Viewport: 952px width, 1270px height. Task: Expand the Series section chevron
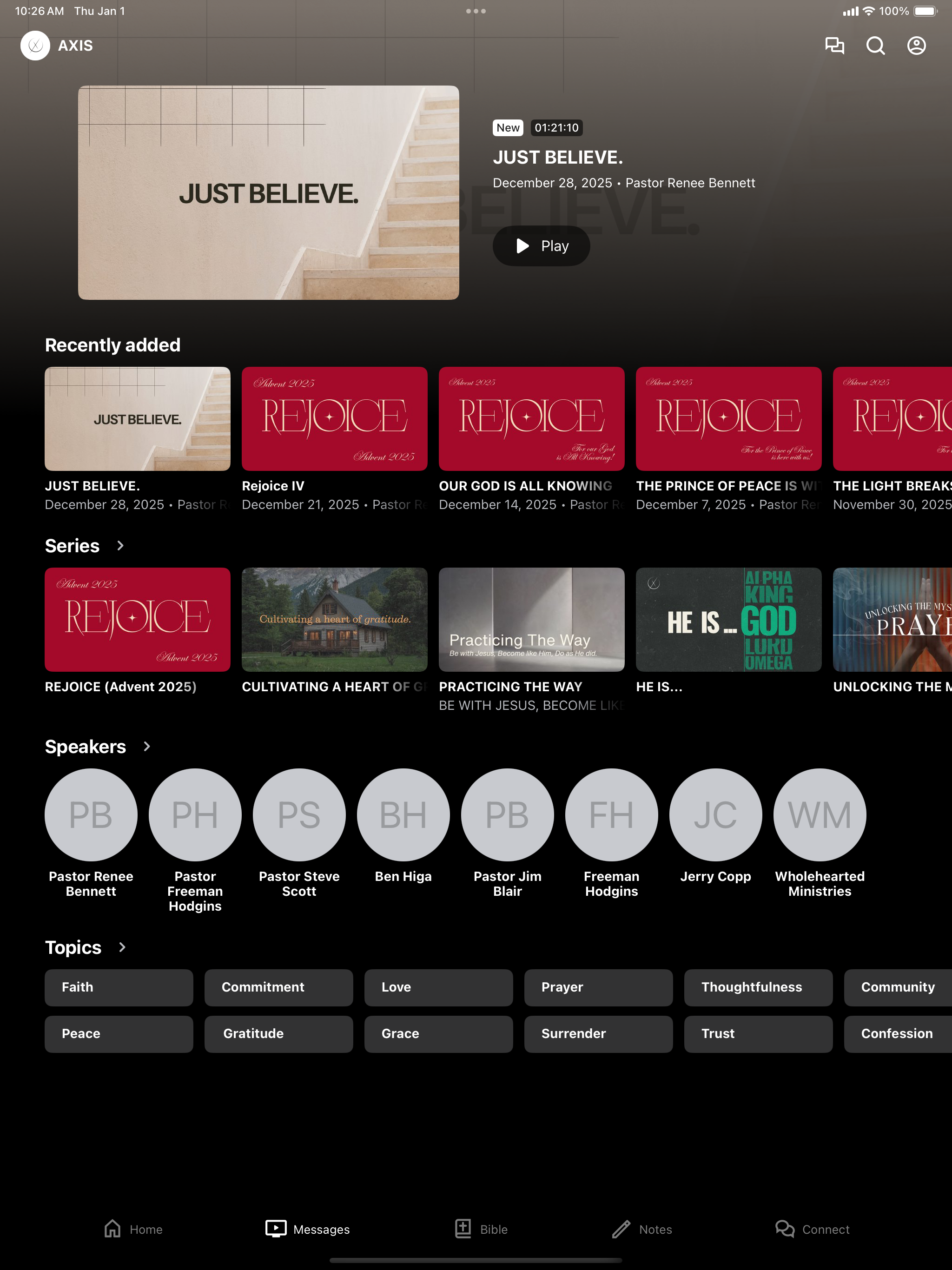[120, 545]
